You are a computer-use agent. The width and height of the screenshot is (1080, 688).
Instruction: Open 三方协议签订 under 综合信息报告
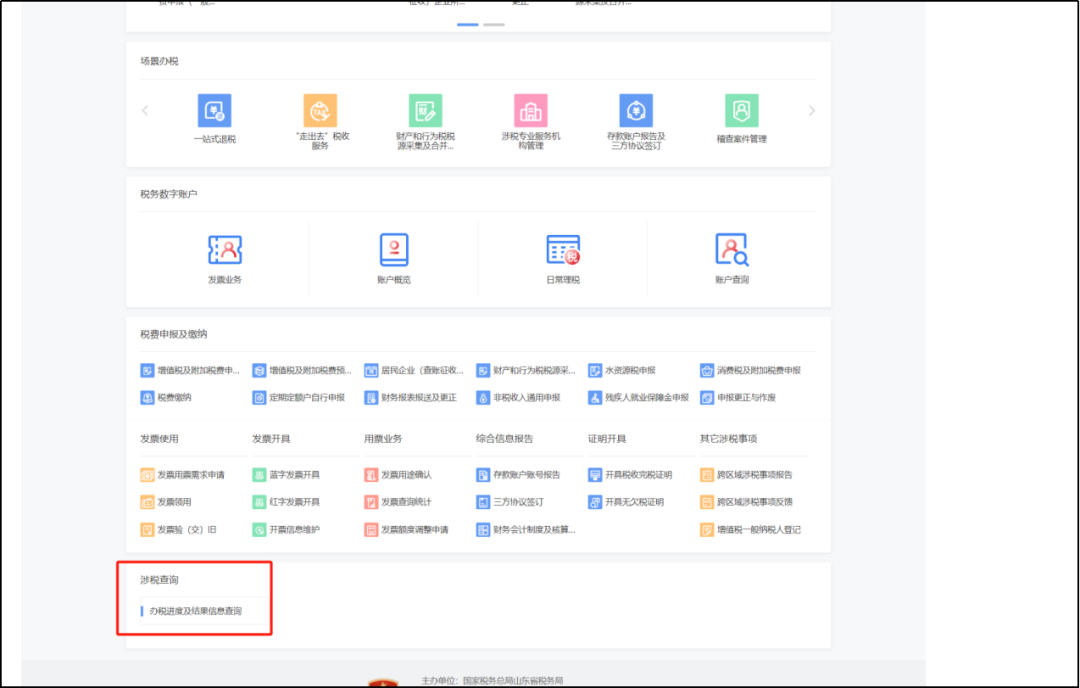pos(510,502)
